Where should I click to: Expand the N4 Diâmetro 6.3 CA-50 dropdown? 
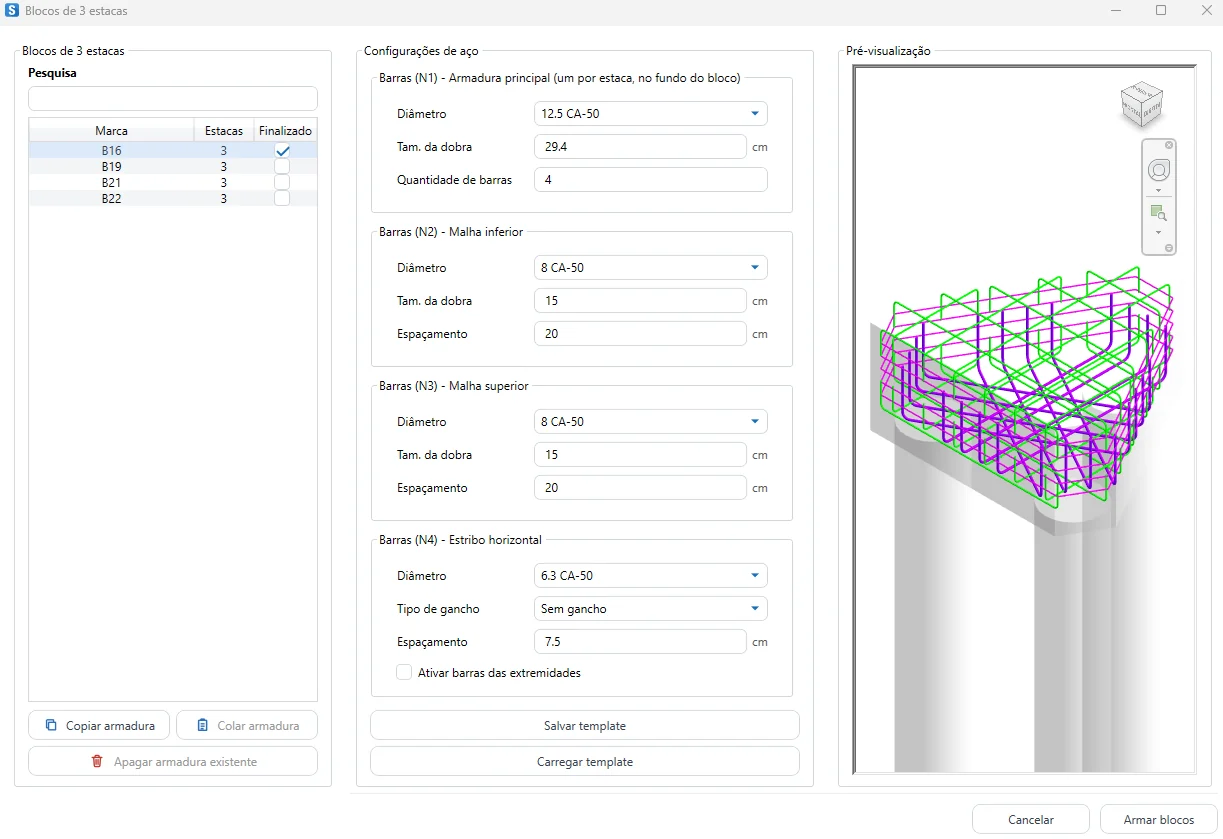pos(651,576)
